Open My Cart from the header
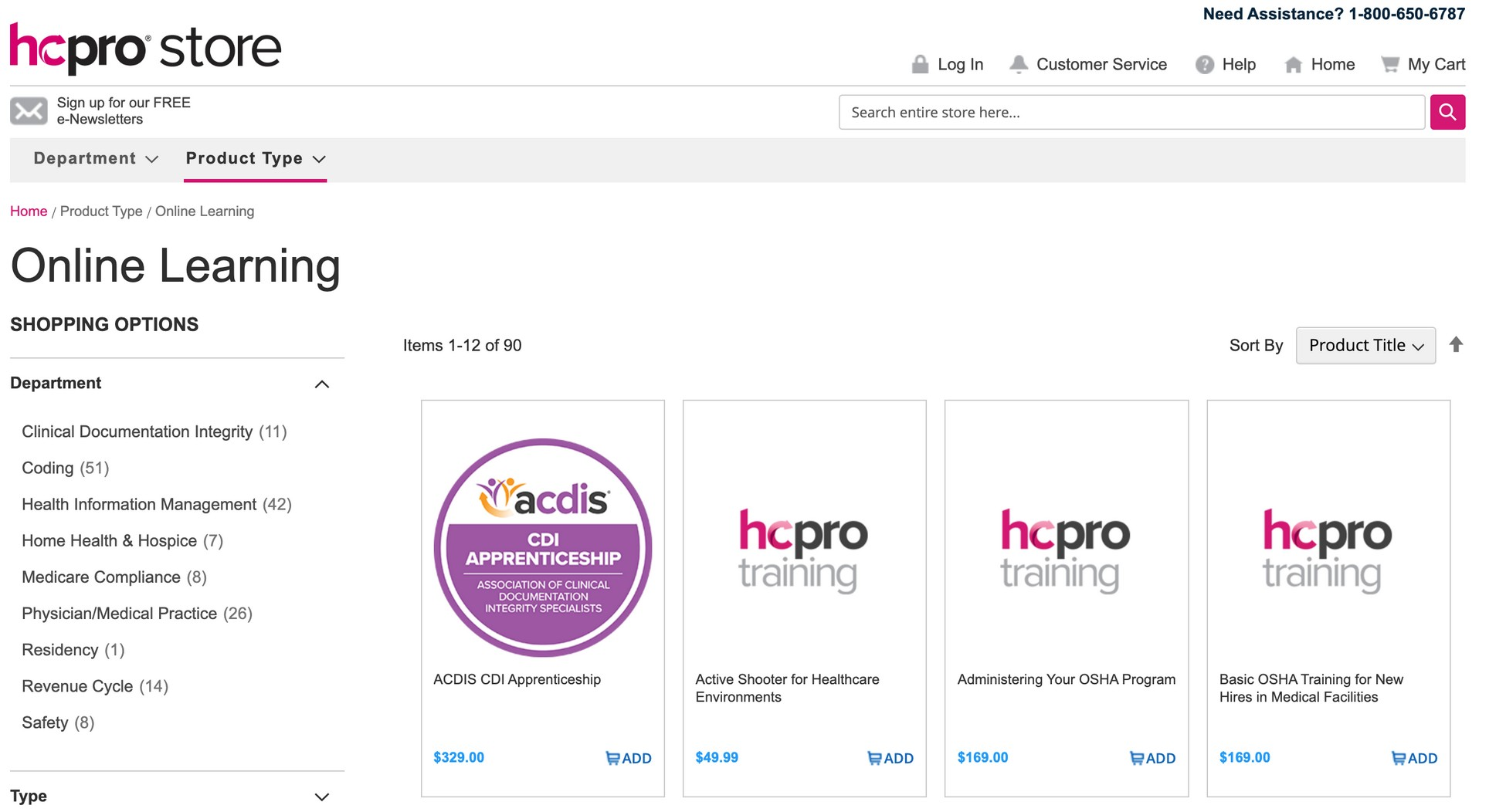This screenshot has width=1506, height=812. tap(1423, 65)
